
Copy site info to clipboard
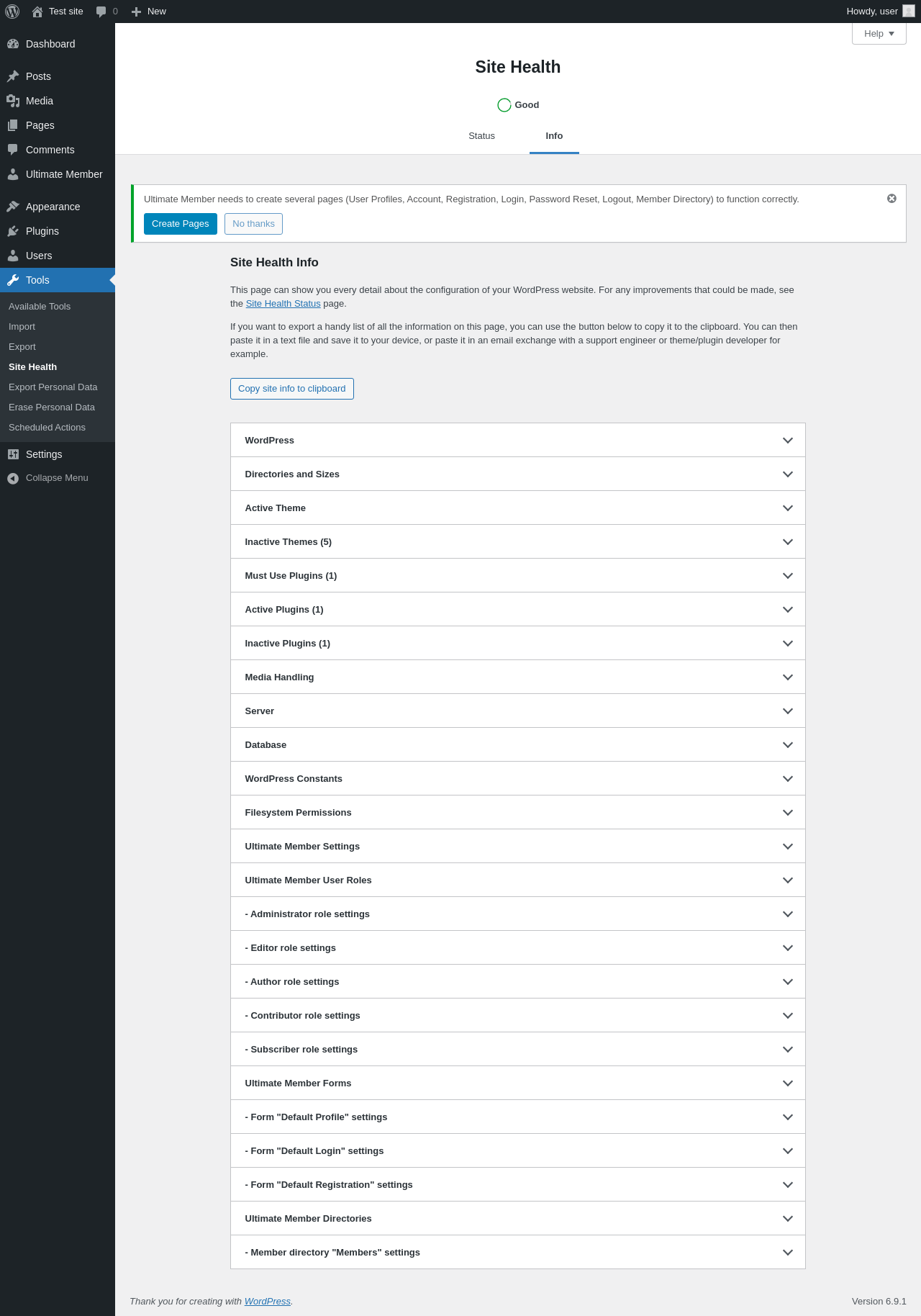click(291, 389)
